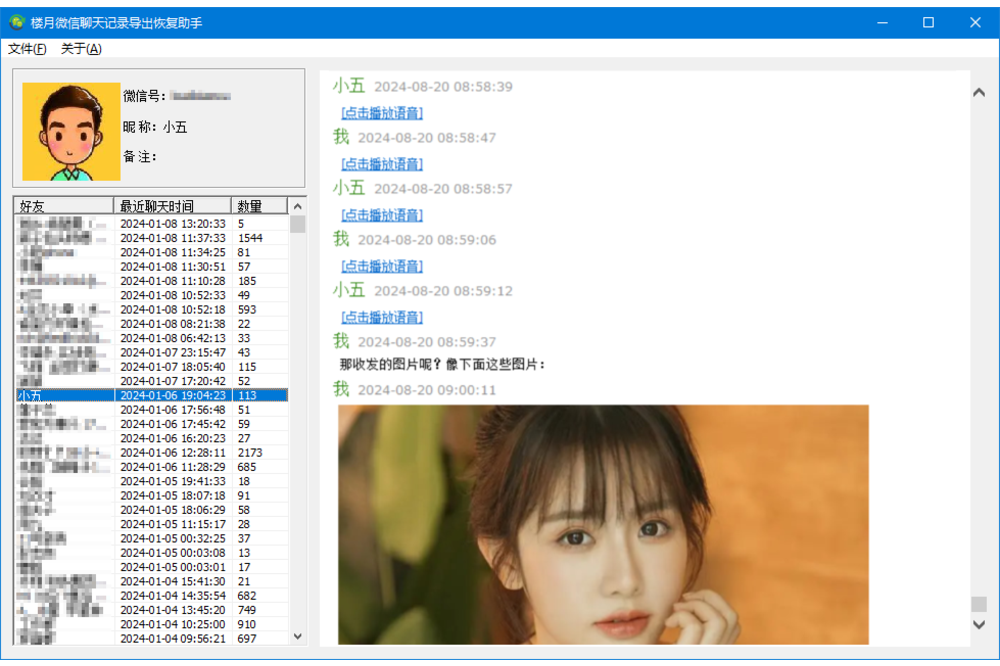Play 小五's voice message from 08:59:12
The width and height of the screenshot is (1000, 666).
click(x=382, y=317)
